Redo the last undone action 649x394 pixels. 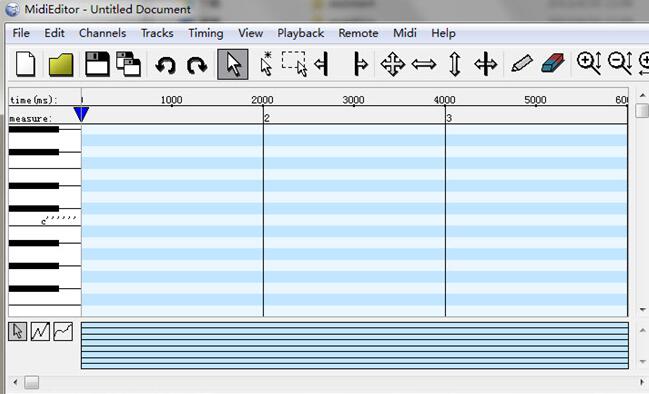197,65
